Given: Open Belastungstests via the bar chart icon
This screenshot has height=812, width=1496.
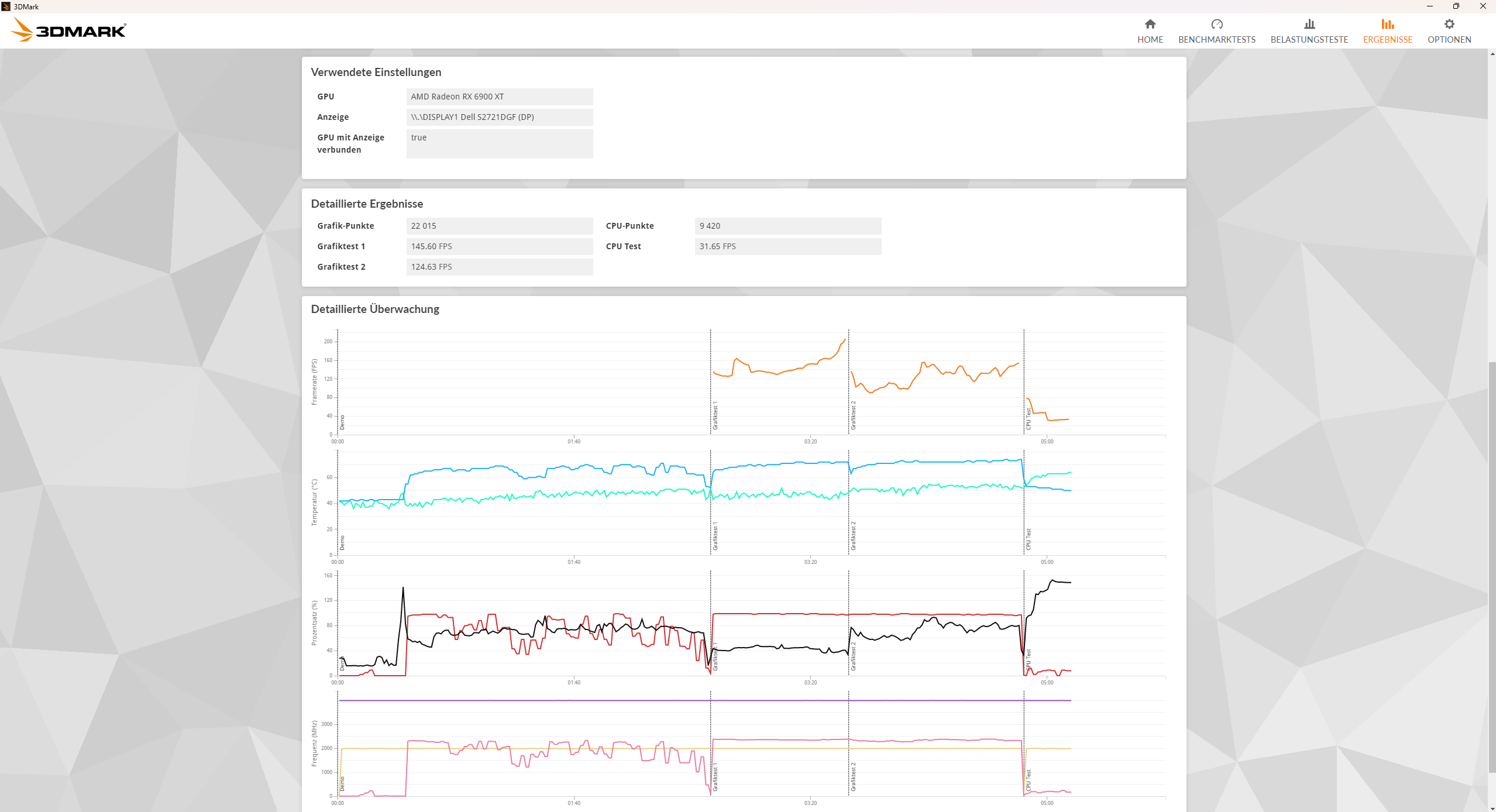Looking at the screenshot, I should tap(1309, 24).
